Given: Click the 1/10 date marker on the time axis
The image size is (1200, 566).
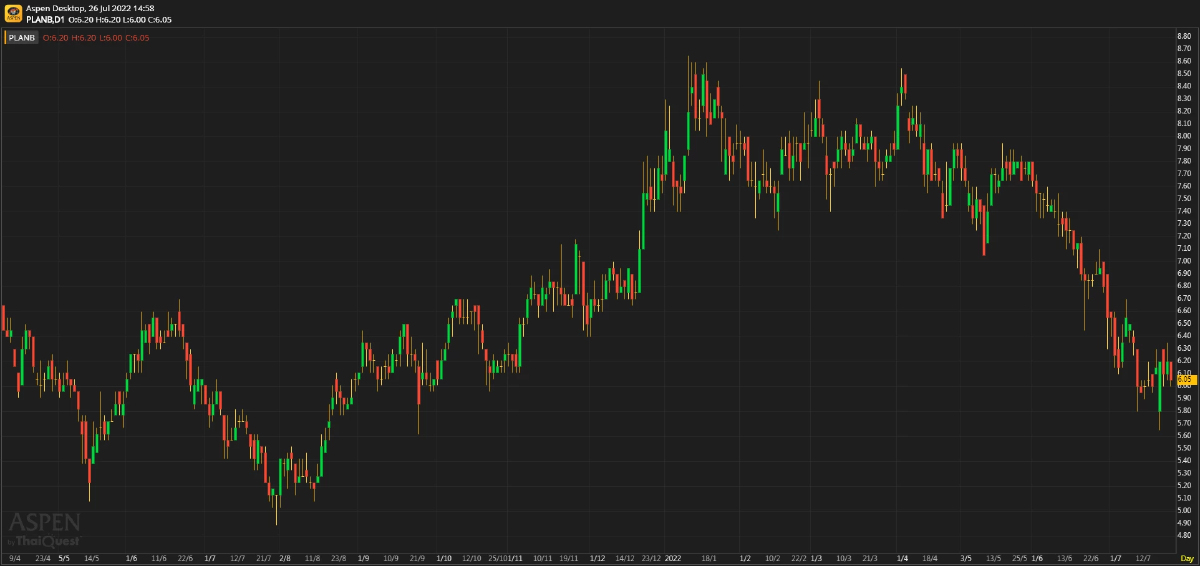Looking at the screenshot, I should click(444, 557).
